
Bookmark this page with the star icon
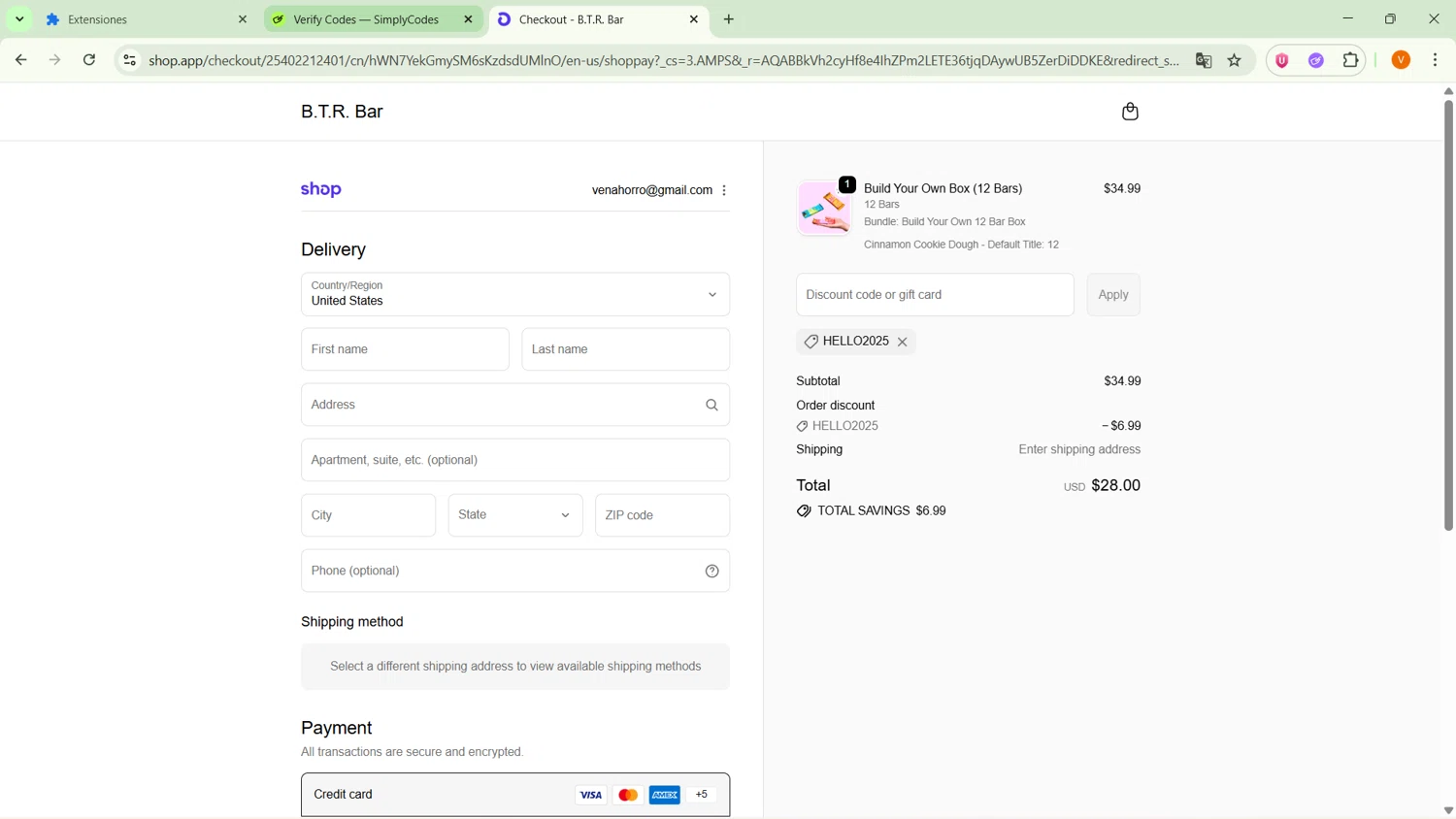1235,60
